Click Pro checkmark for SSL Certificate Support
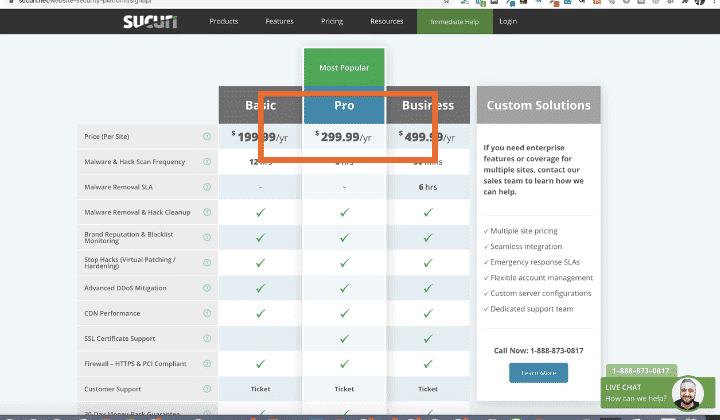 coord(344,338)
